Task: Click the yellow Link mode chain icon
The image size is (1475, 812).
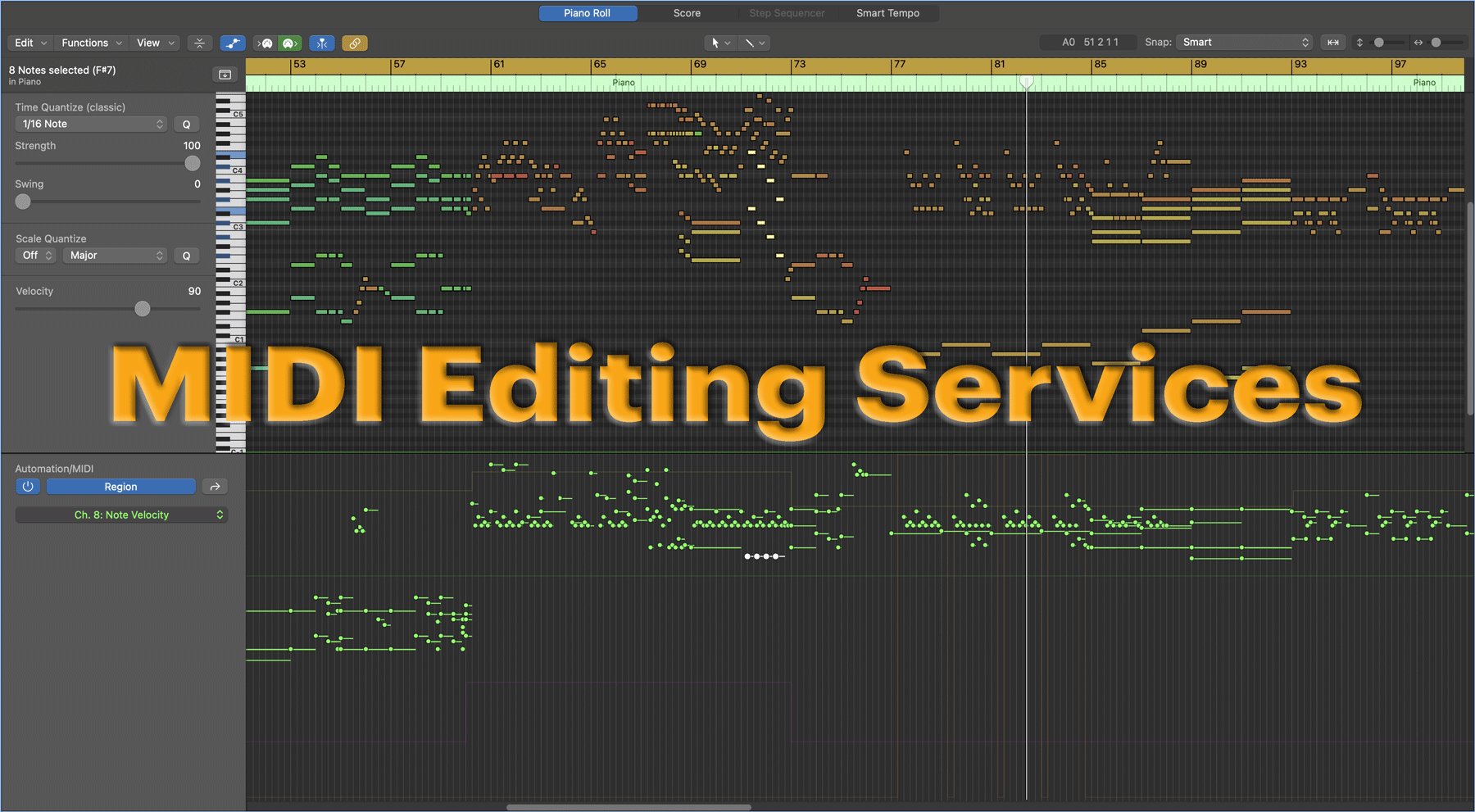Action: point(355,43)
